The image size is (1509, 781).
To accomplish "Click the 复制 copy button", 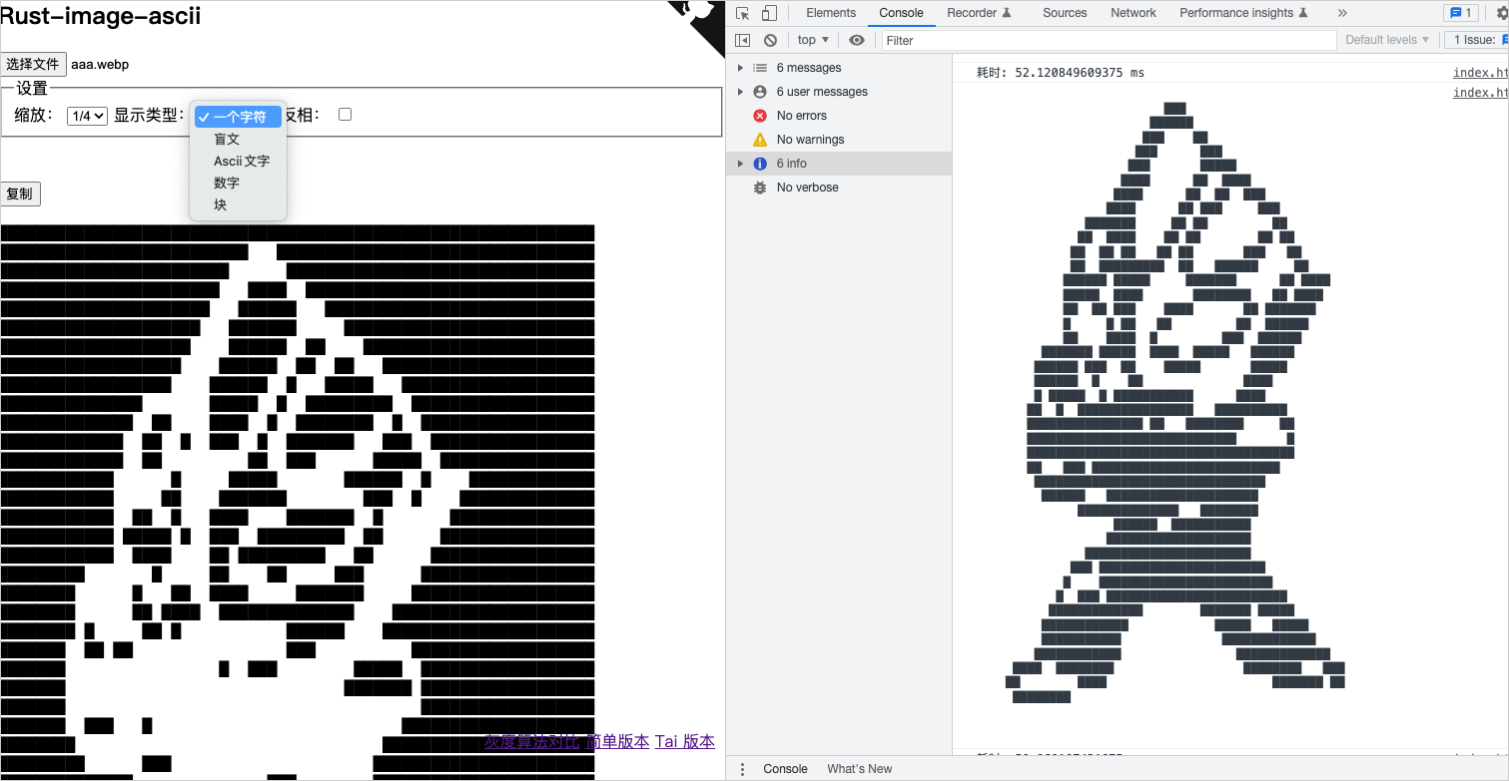I will pos(20,194).
